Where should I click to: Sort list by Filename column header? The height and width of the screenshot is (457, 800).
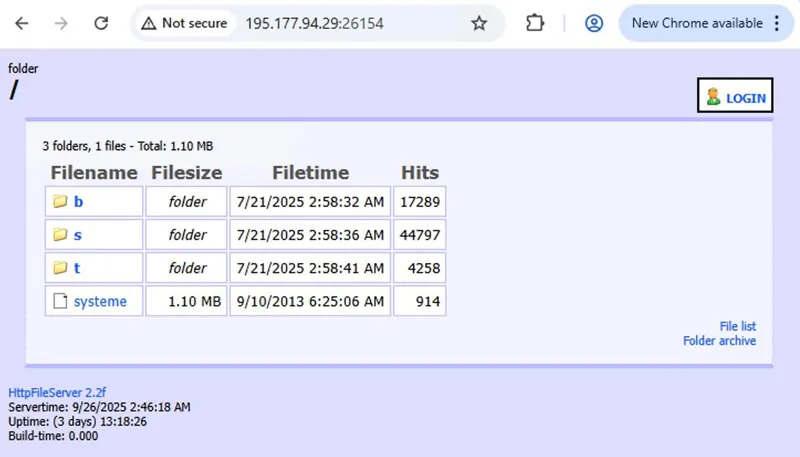pyautogui.click(x=94, y=173)
